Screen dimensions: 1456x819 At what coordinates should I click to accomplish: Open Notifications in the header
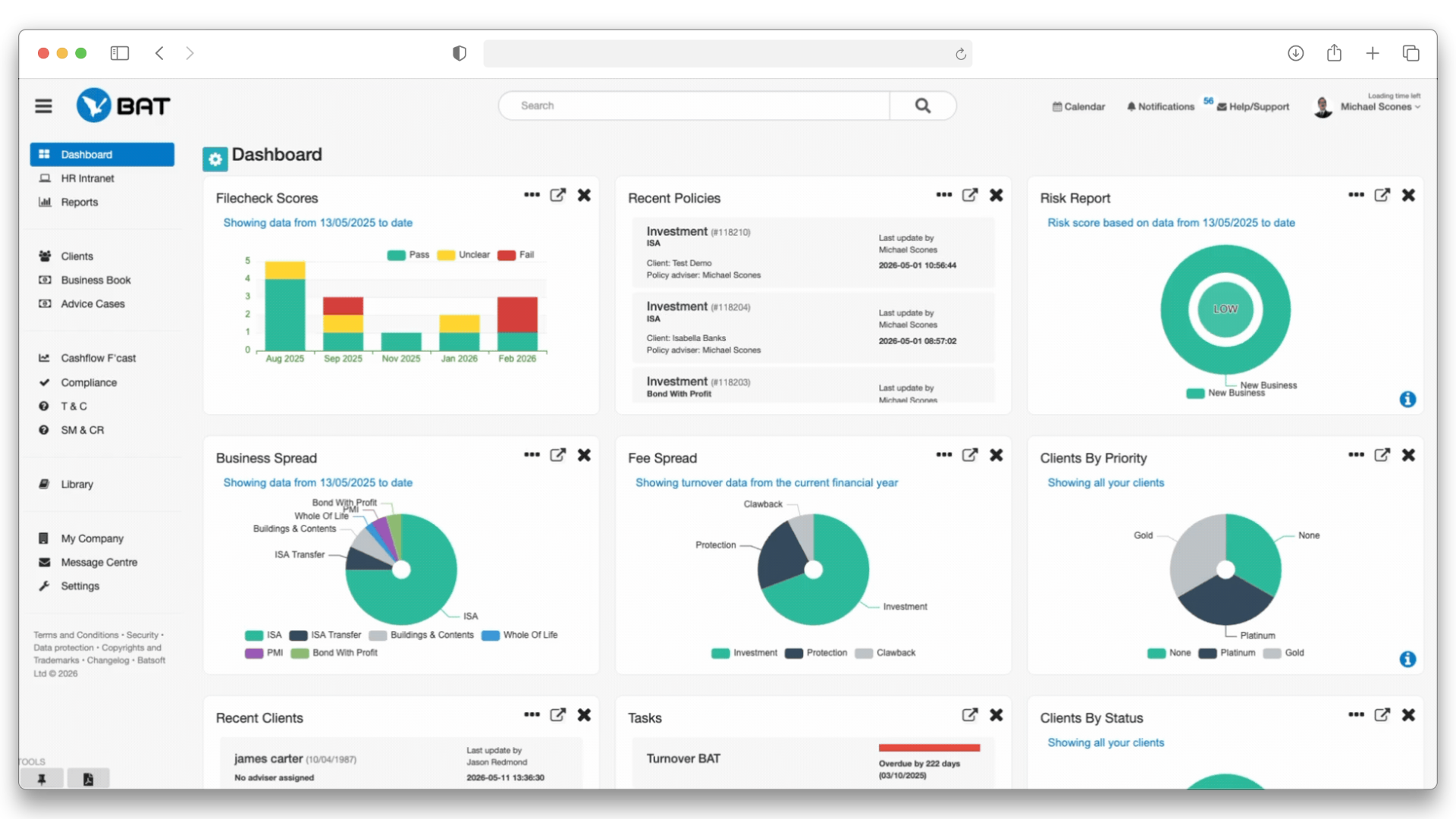(x=1161, y=107)
